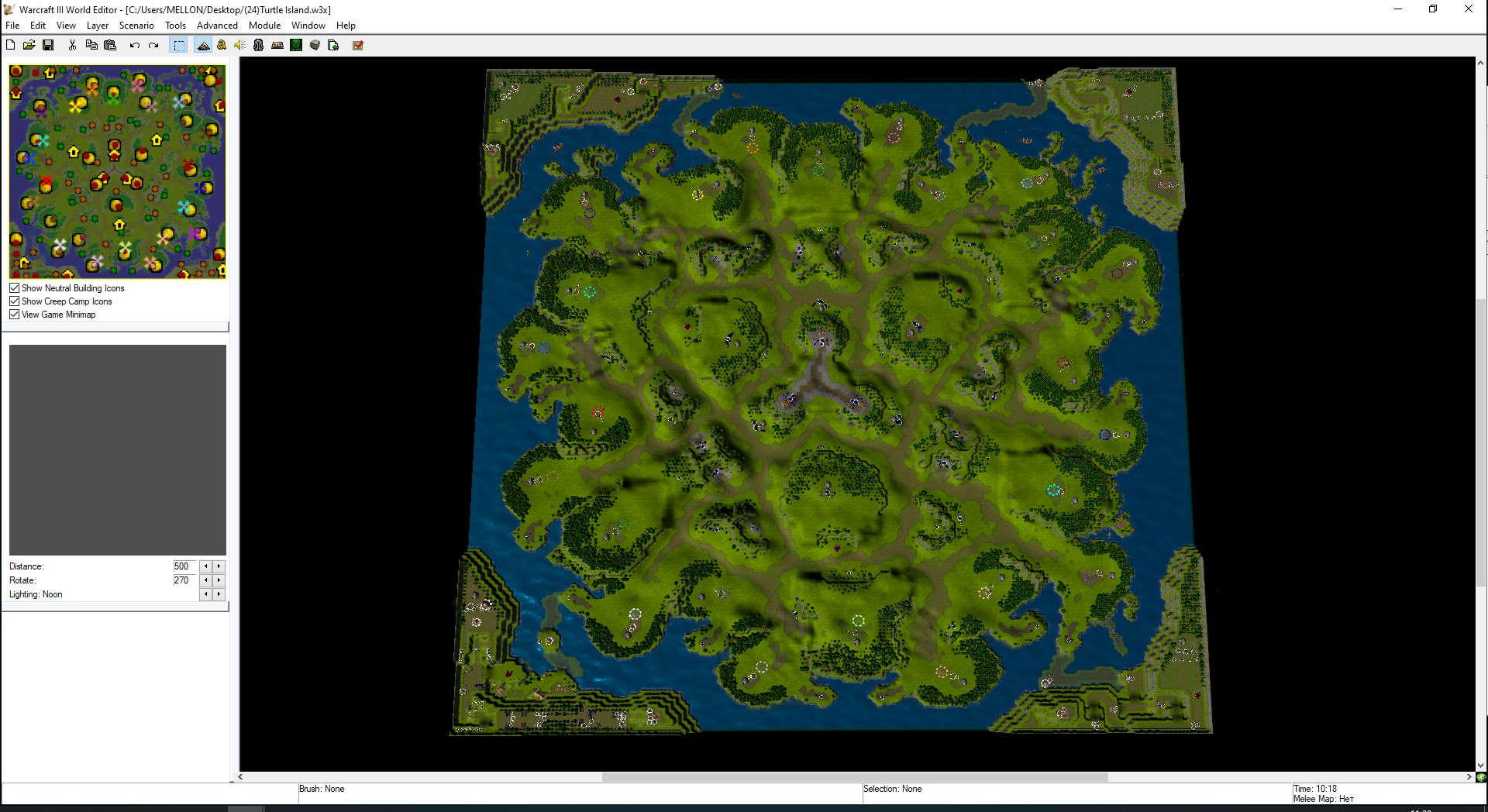Open the Help menu
The image size is (1488, 812).
(x=346, y=26)
